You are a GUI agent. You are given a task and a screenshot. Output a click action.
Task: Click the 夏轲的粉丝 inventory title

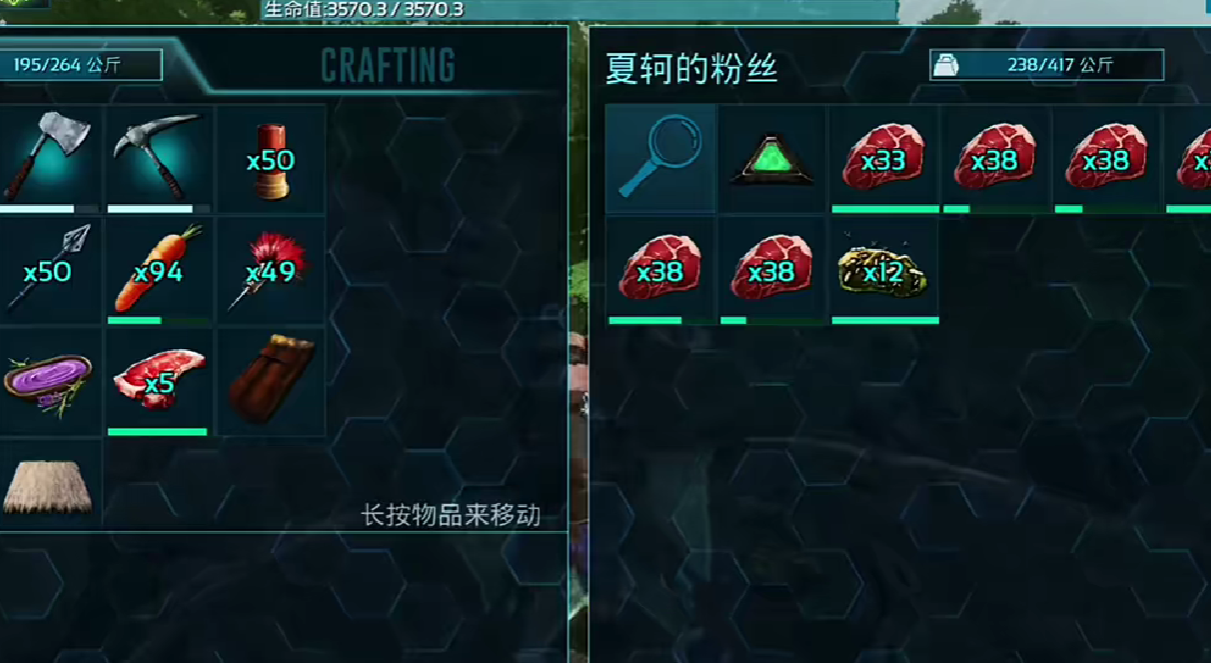692,67
